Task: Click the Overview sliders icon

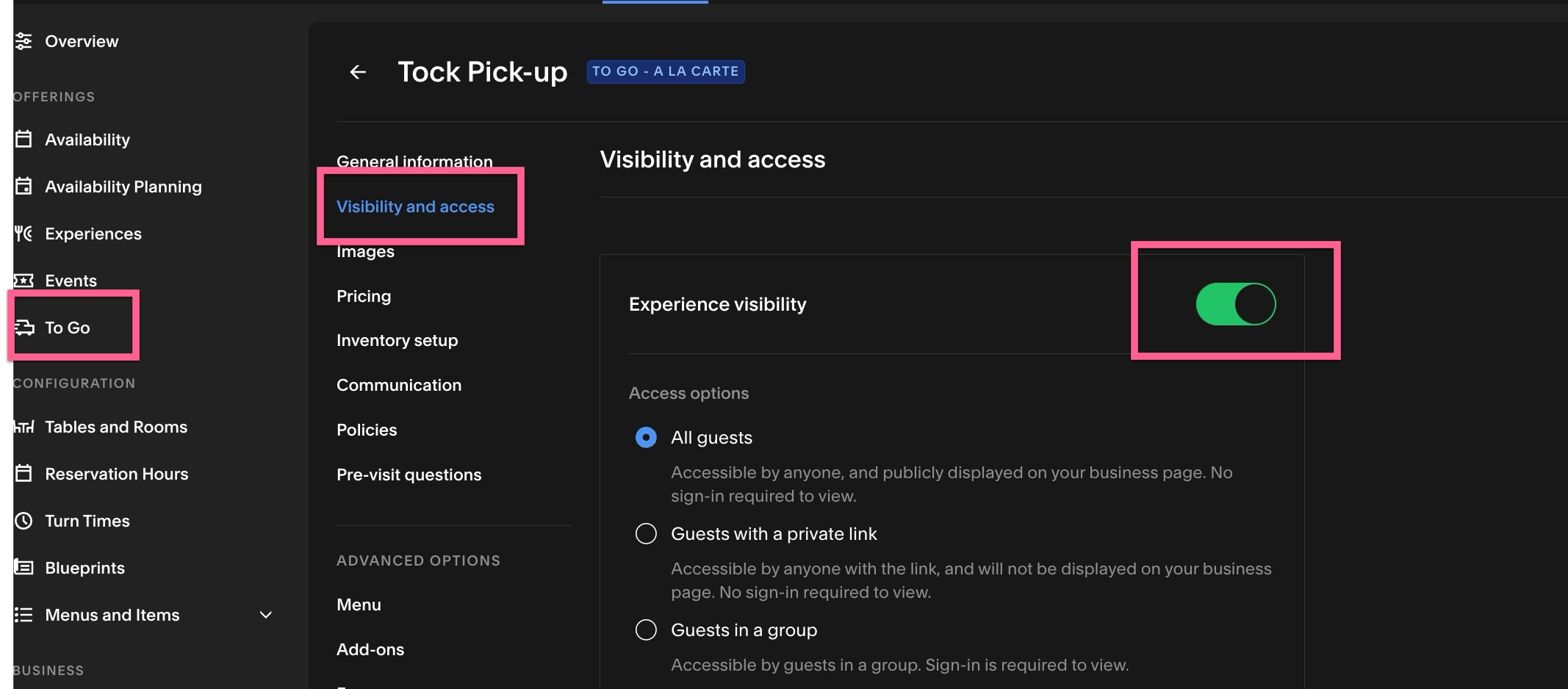Action: (24, 41)
